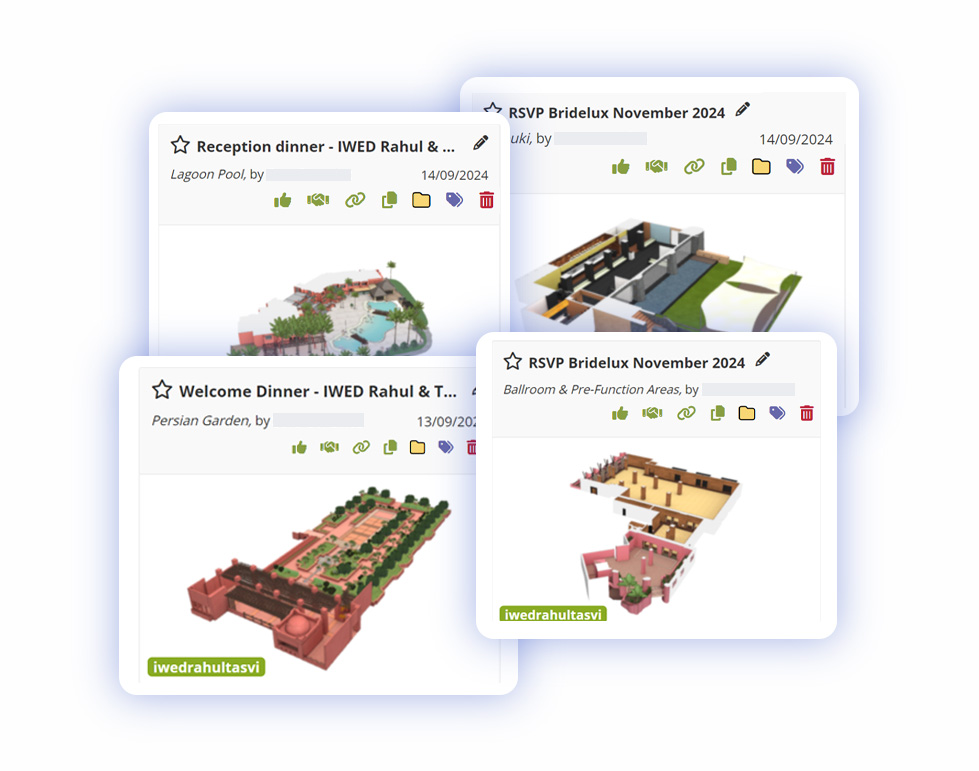This screenshot has height=771, width=979.
Task: Duplicate the Lagoon Pool card
Action: [389, 200]
